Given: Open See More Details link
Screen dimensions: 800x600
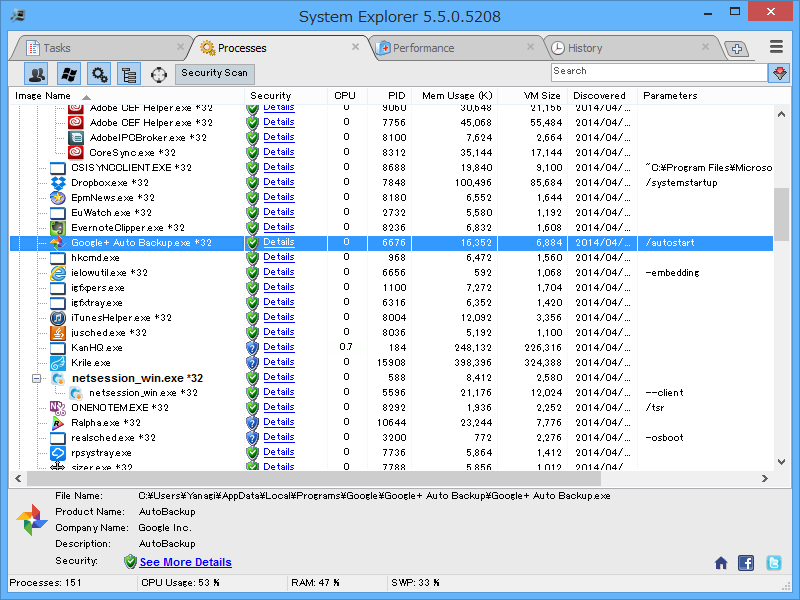Looking at the screenshot, I should [185, 562].
